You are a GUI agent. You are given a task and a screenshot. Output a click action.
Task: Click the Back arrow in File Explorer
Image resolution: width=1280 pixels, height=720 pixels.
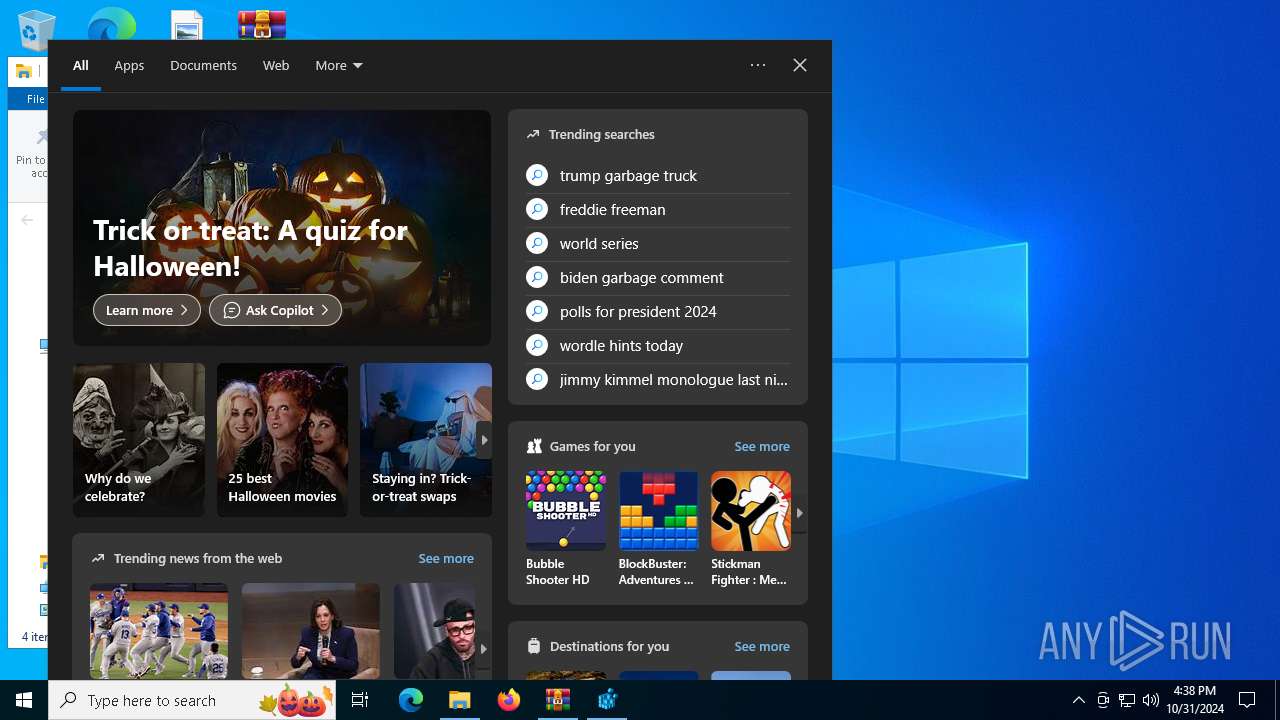(x=27, y=220)
